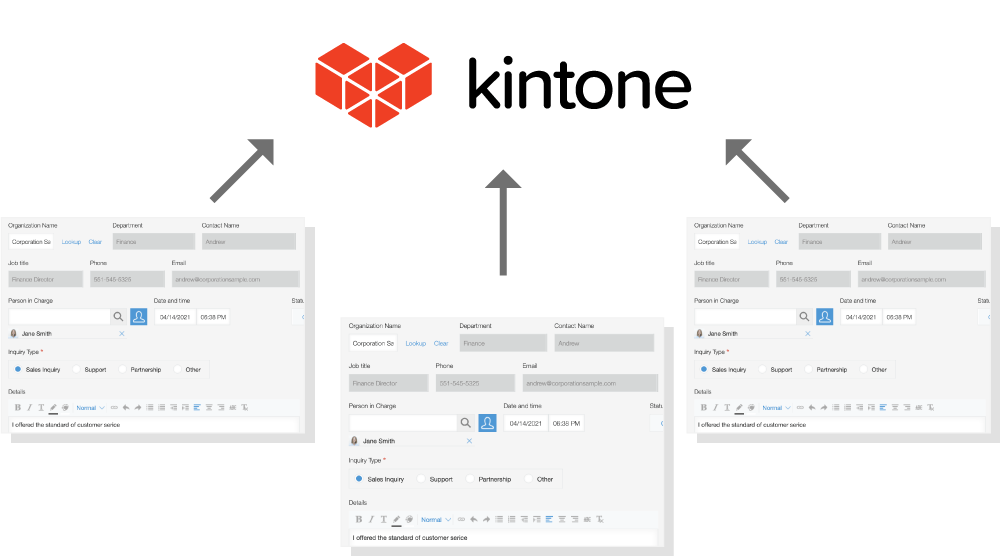Click the blue user picker icon in the left form
Screen dimensions: 1000x556
pyautogui.click(x=139, y=316)
